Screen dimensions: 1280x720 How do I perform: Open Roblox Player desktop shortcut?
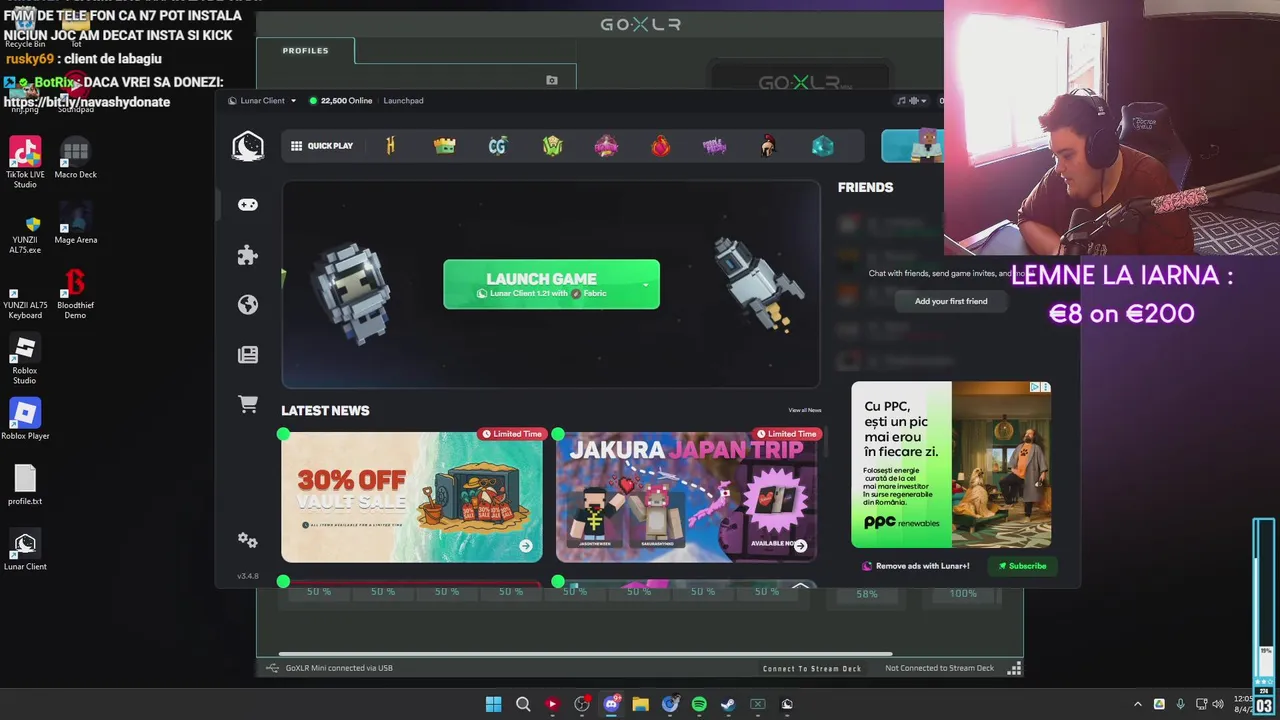[25, 418]
